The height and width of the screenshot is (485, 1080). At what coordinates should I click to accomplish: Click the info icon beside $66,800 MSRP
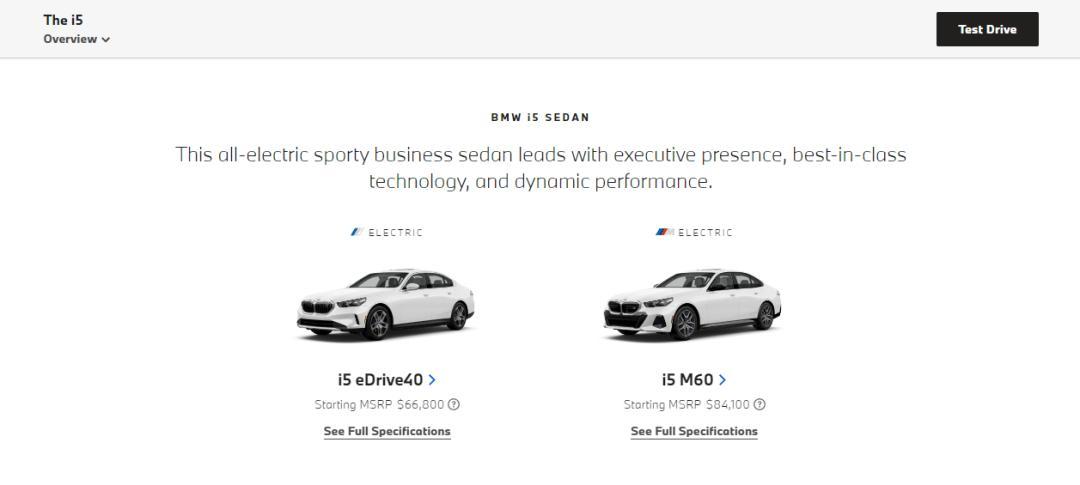453,404
